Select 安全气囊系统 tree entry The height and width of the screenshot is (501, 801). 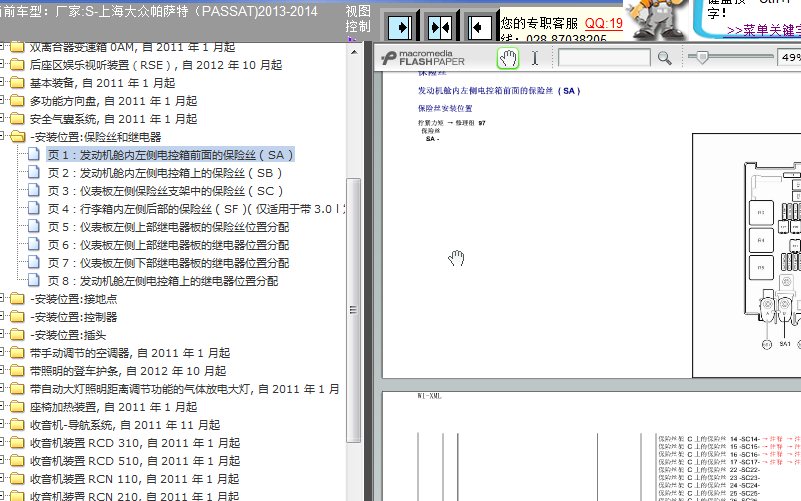(x=113, y=119)
